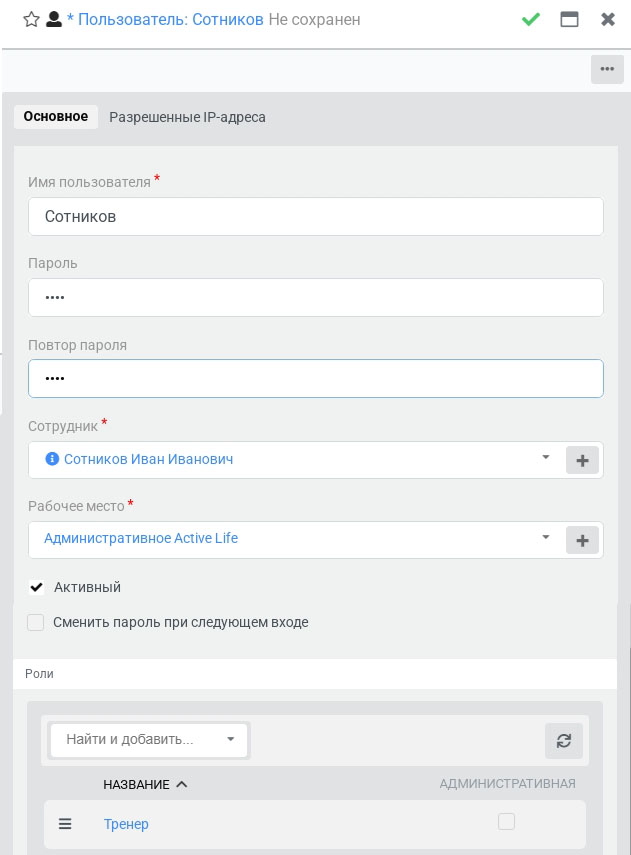Click the drag handle of Тренер row
The image size is (631, 855).
(x=65, y=823)
